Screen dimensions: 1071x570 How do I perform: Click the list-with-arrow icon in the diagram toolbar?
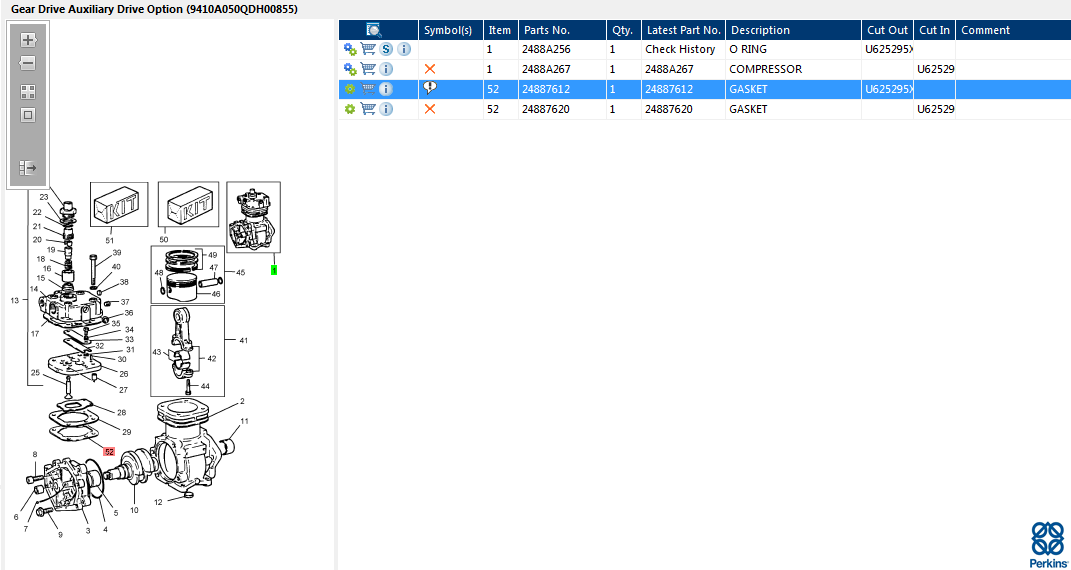click(x=28, y=167)
